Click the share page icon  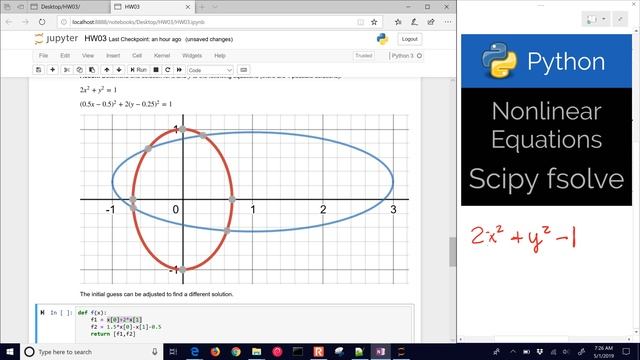[x=431, y=22]
